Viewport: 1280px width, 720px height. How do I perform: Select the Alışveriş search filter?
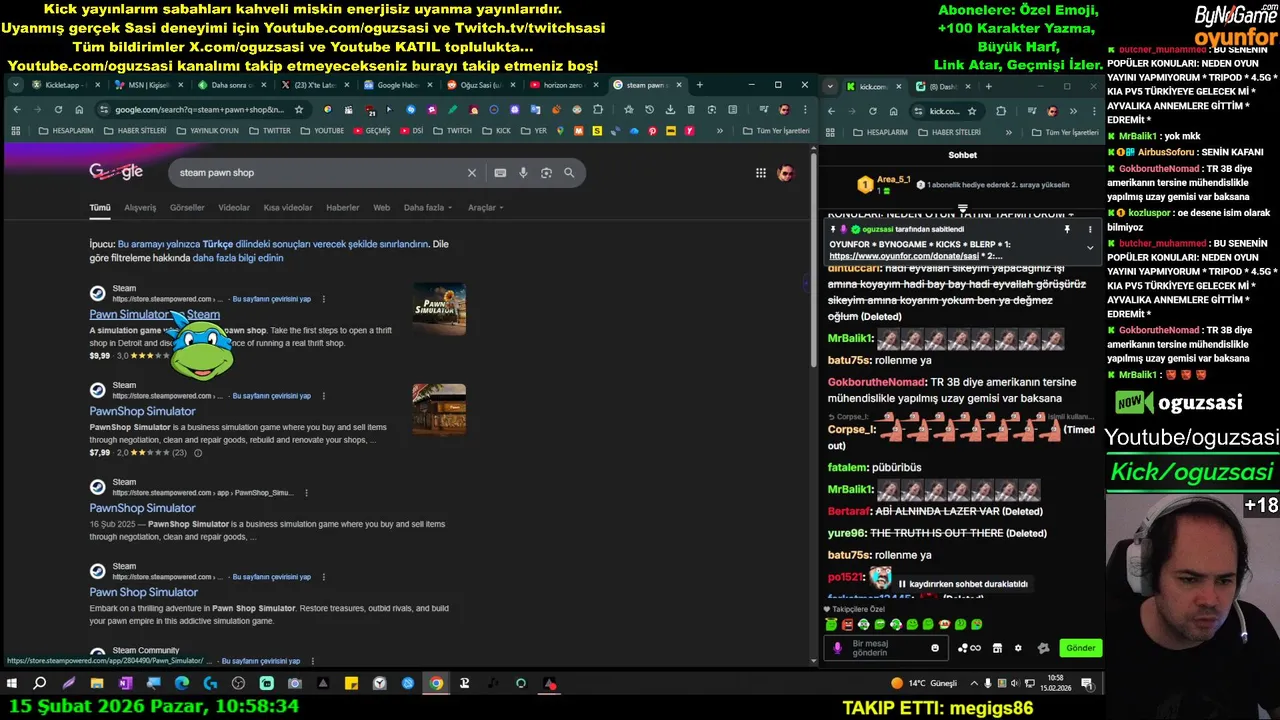[140, 208]
